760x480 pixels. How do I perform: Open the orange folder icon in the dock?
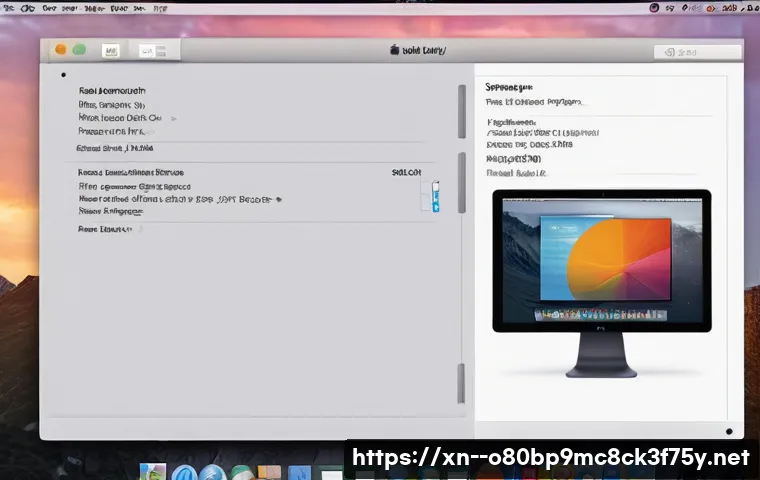tap(269, 472)
